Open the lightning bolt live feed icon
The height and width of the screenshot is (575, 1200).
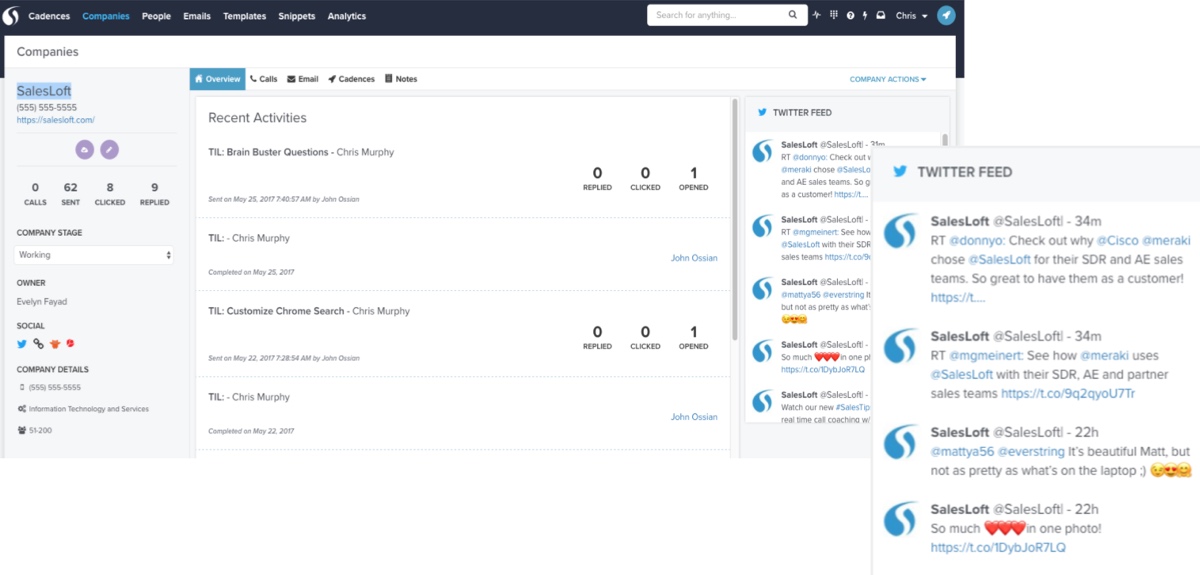point(865,16)
